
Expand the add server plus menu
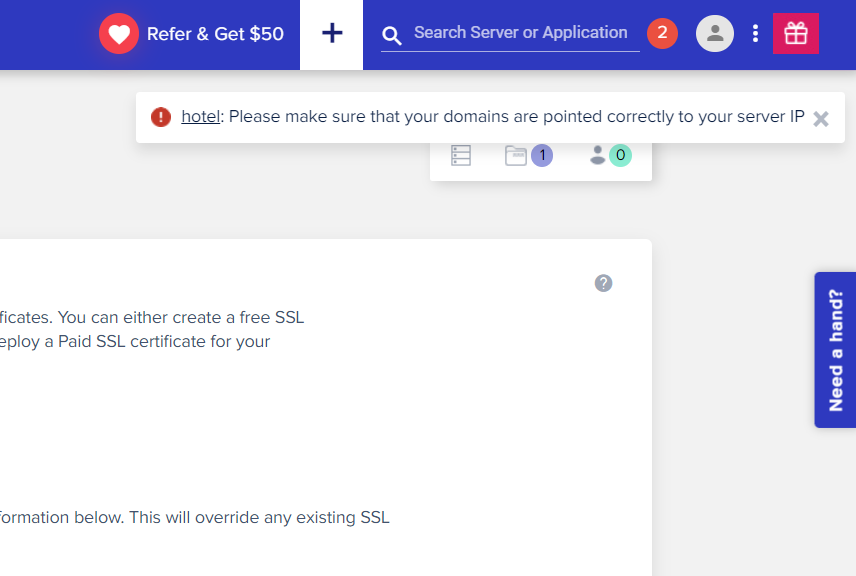(x=331, y=33)
